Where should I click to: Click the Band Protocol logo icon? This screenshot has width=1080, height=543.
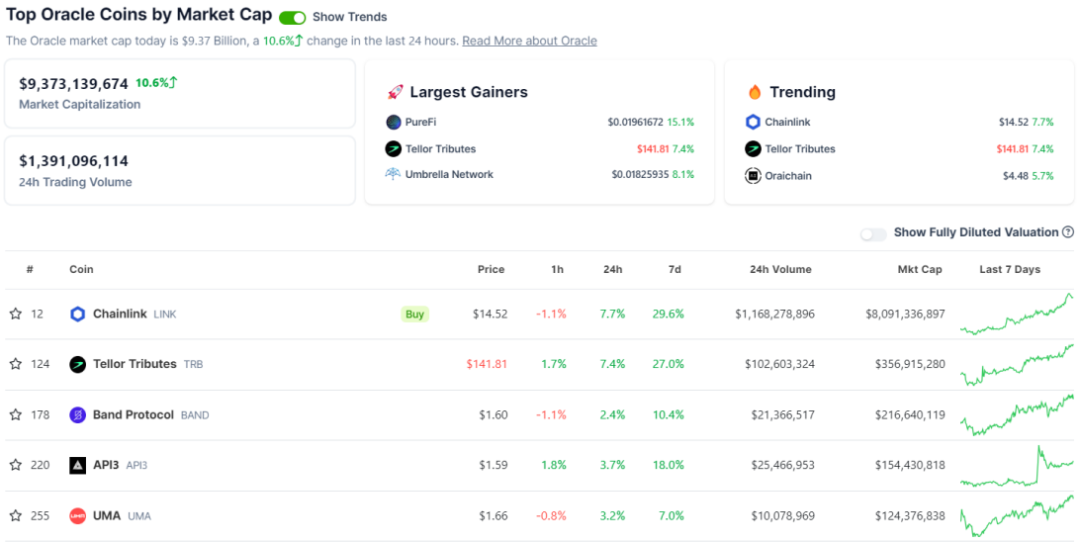(x=78, y=415)
